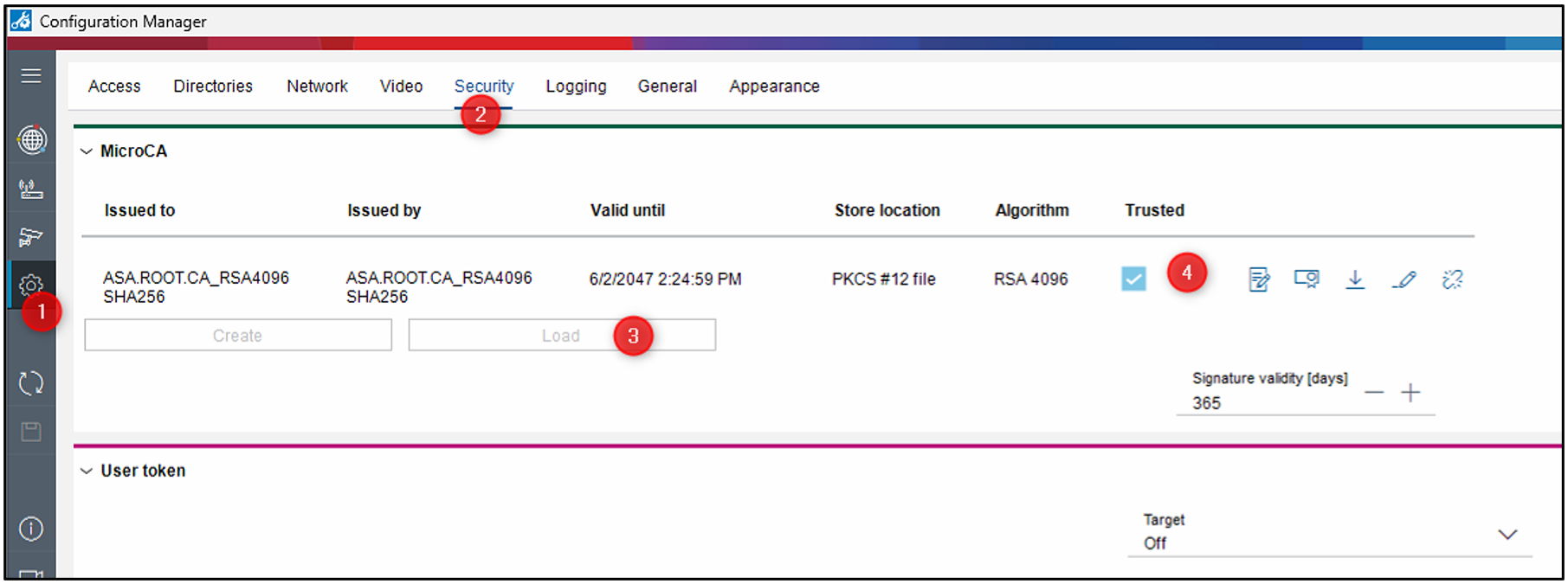The height and width of the screenshot is (584, 1568).
Task: Open the network scan globe icon
Action: (x=31, y=139)
